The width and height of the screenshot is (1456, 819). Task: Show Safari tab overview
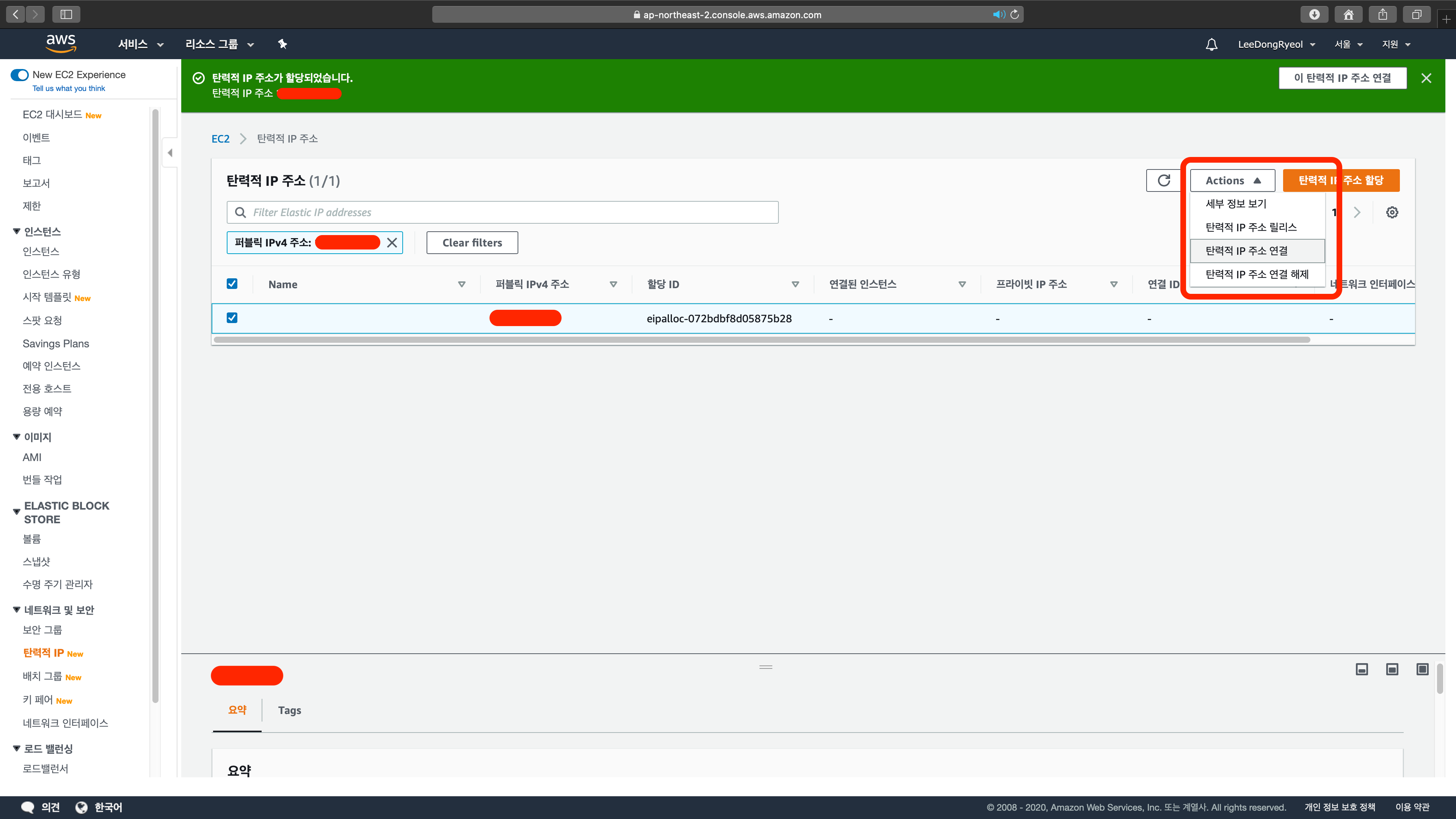(x=1417, y=14)
